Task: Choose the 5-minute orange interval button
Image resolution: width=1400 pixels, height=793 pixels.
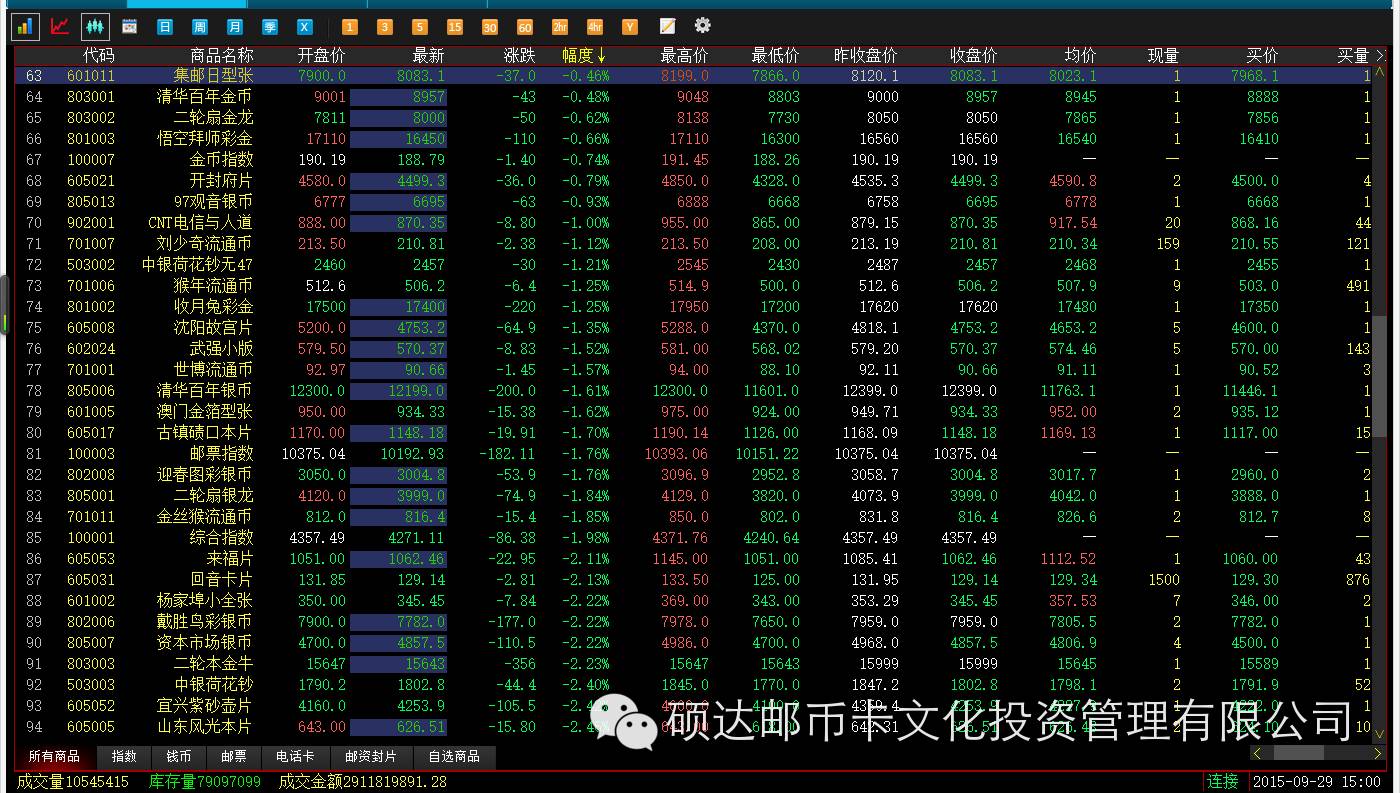Action: pyautogui.click(x=420, y=27)
